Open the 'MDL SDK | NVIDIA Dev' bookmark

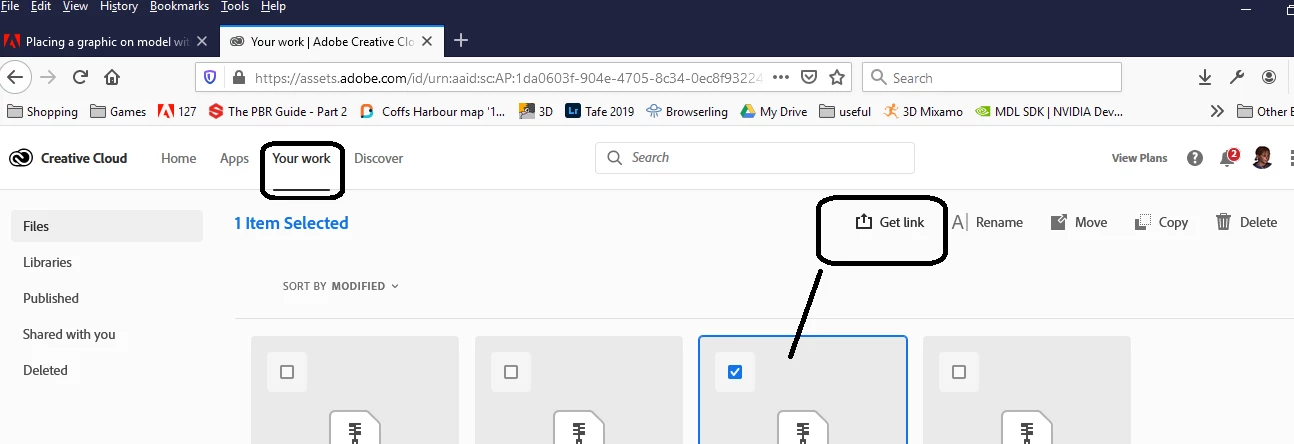[x=1049, y=111]
